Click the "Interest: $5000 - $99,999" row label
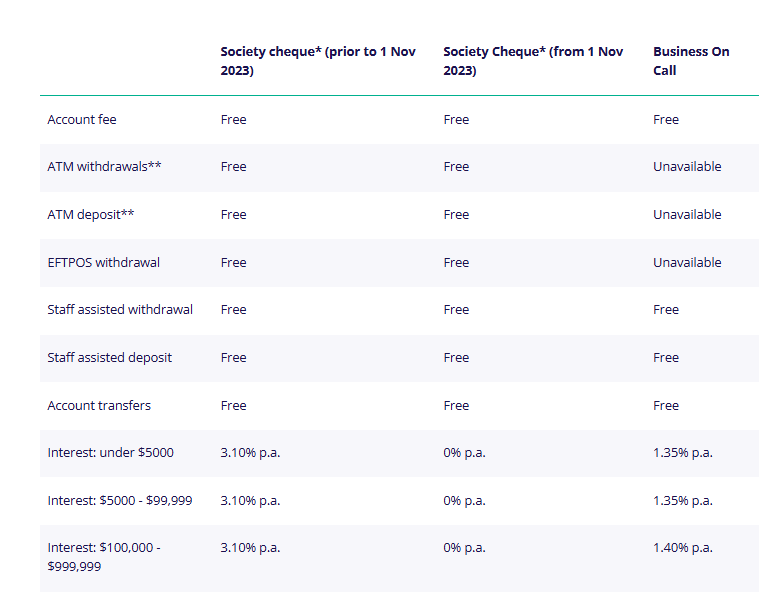The image size is (781, 607). click(120, 501)
